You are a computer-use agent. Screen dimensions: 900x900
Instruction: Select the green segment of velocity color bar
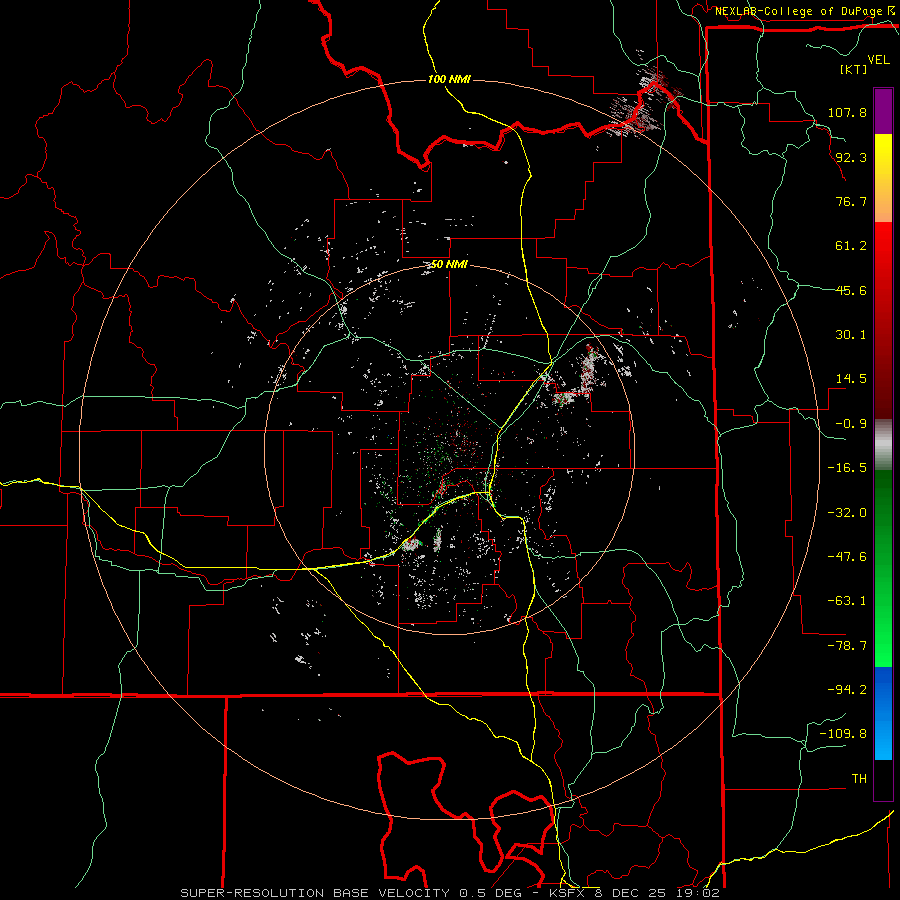pyautogui.click(x=883, y=568)
